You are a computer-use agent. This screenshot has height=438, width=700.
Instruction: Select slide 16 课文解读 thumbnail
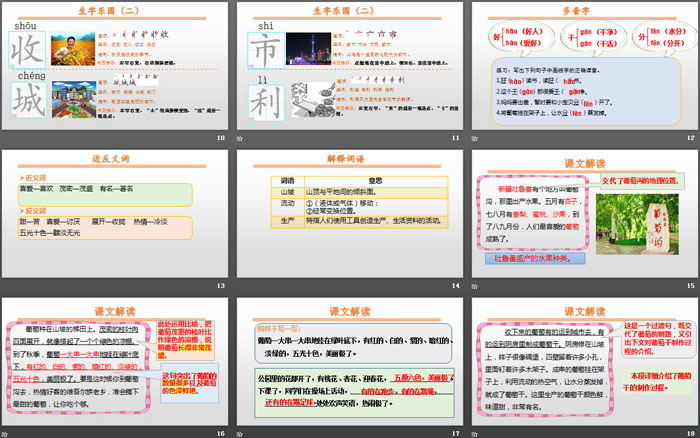[x=116, y=360]
